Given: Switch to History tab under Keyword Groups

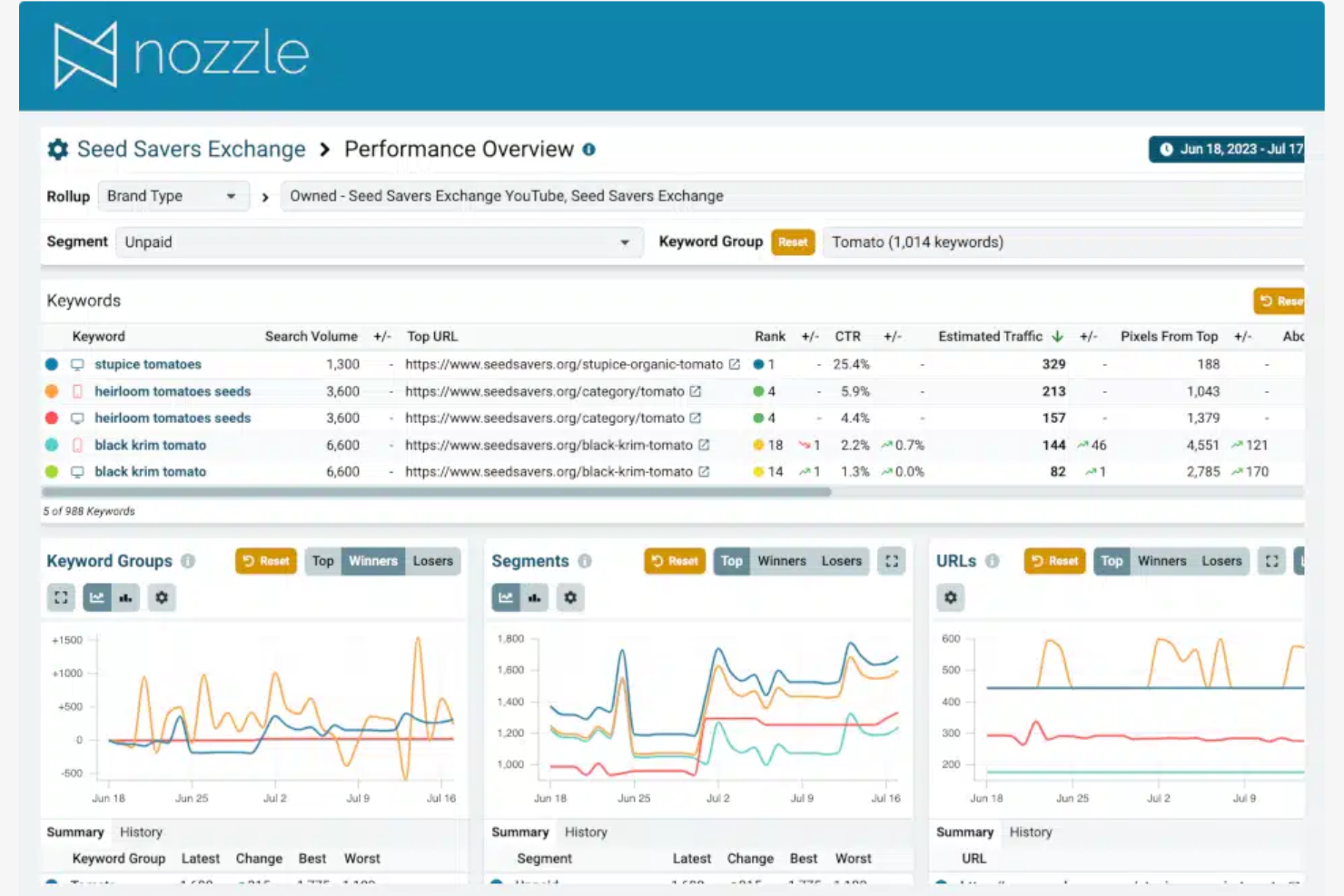Looking at the screenshot, I should [x=141, y=832].
